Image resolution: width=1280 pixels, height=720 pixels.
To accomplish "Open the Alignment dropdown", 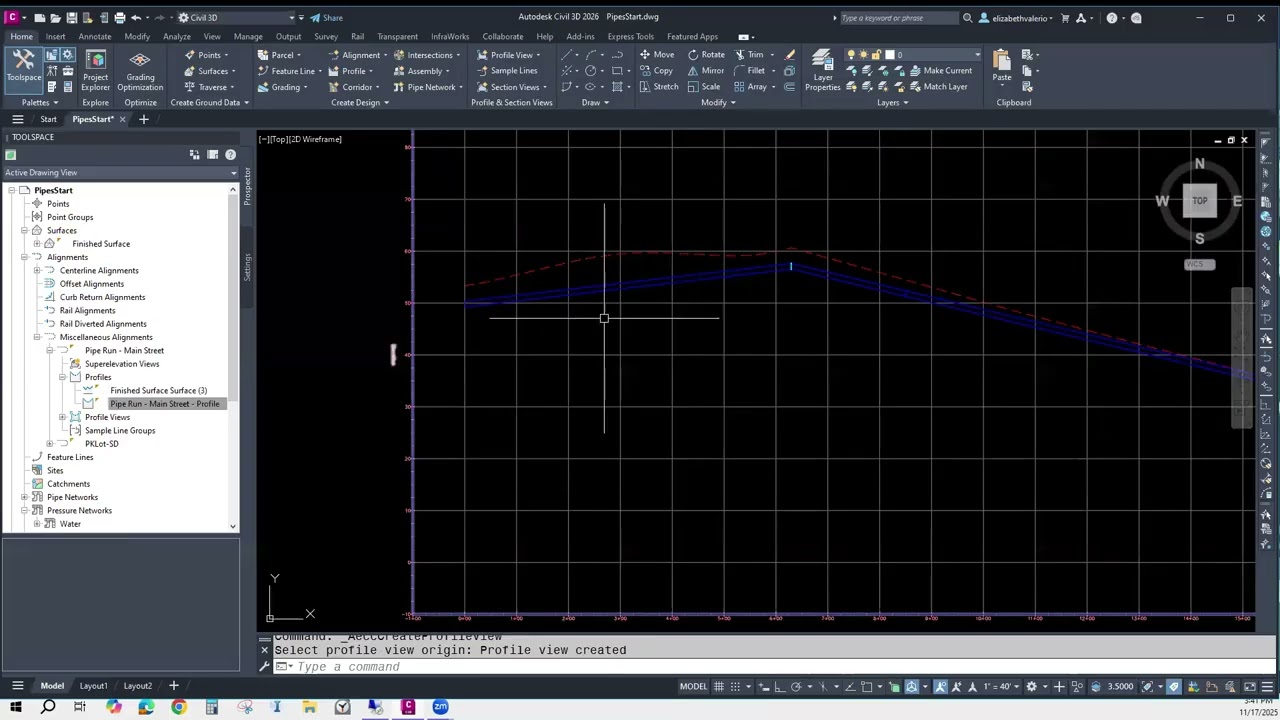I will (359, 55).
